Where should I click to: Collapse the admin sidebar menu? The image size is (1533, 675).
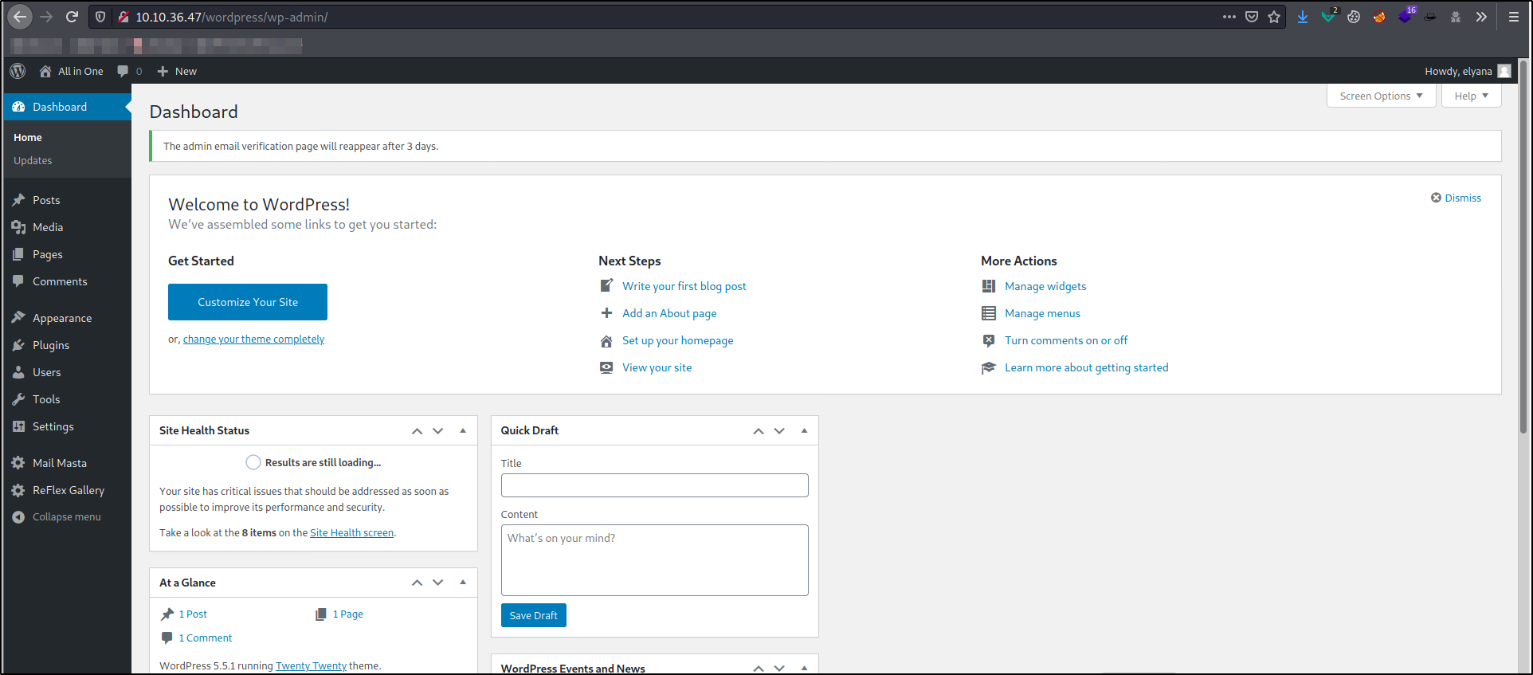tap(57, 517)
